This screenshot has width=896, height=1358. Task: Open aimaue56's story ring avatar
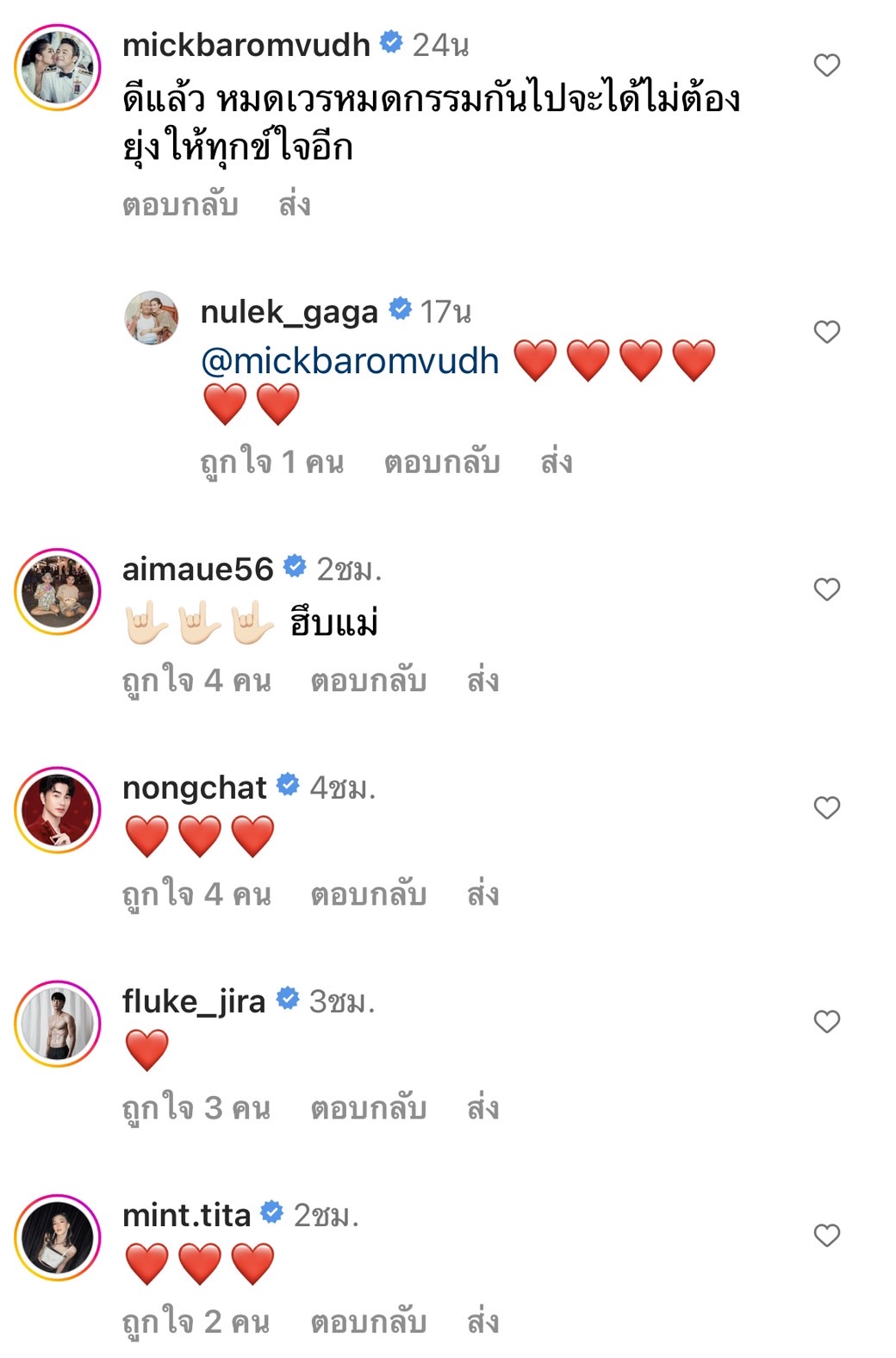pyautogui.click(x=58, y=591)
